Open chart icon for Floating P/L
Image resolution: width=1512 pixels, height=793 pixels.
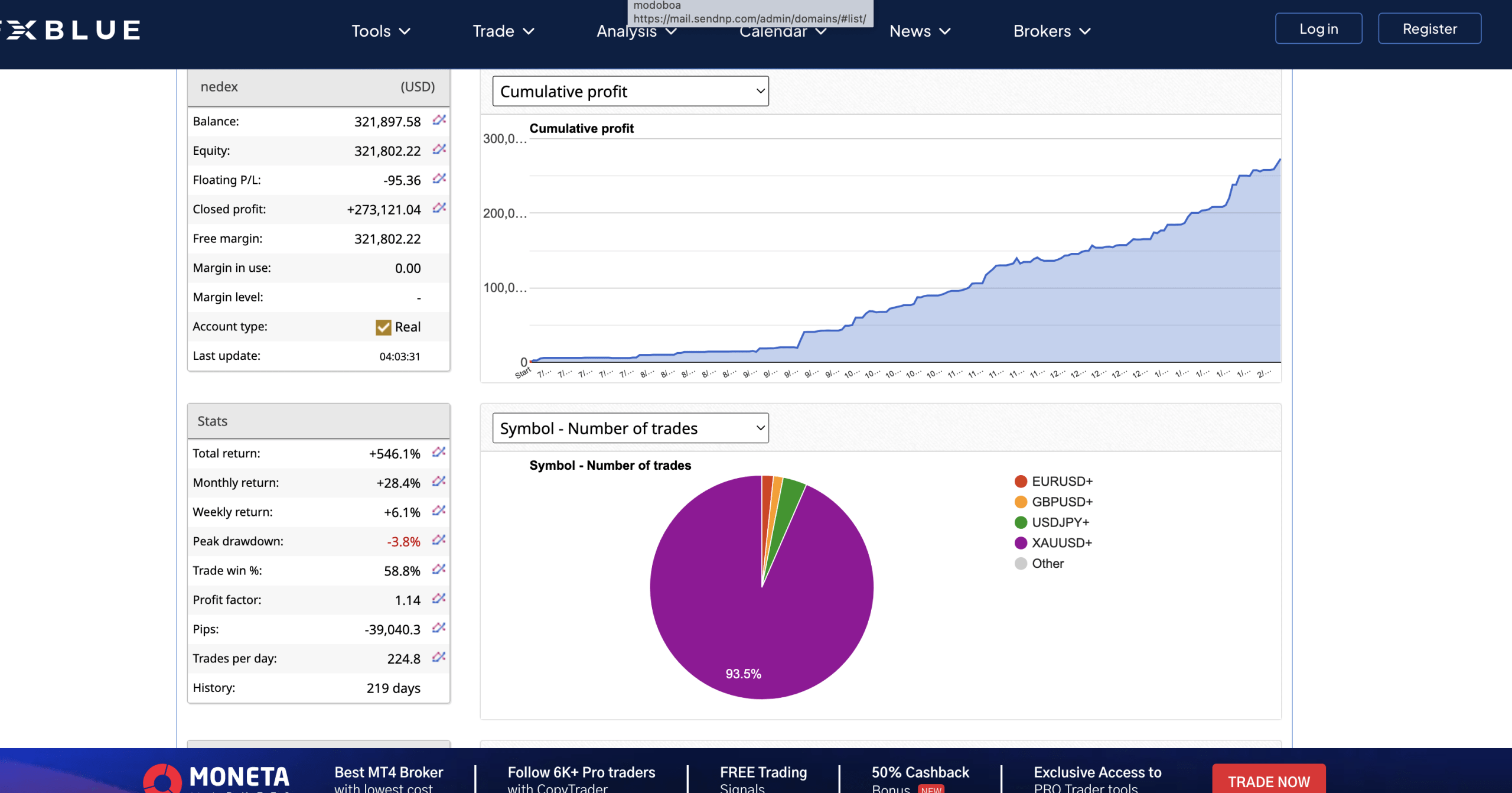click(439, 179)
